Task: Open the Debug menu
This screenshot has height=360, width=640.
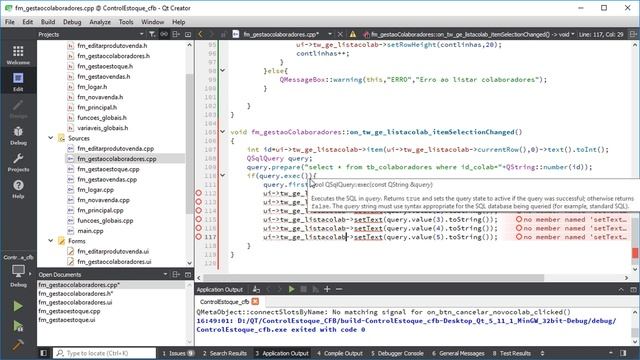Action: 72,22
